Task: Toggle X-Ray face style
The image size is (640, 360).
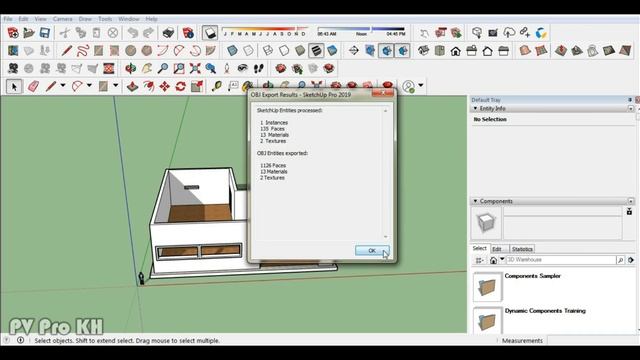Action: tap(232, 51)
